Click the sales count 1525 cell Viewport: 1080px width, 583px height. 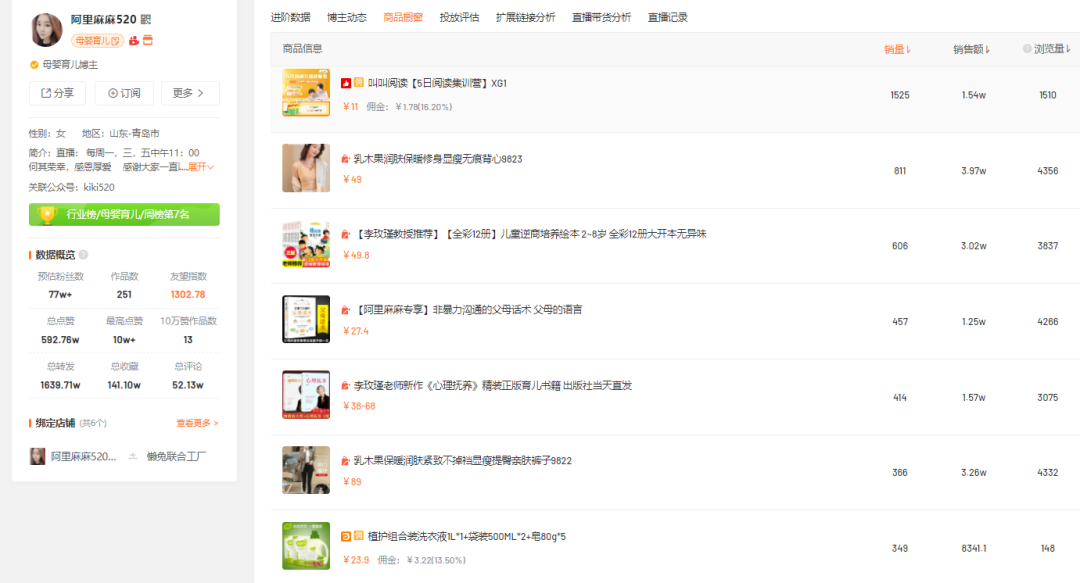pyautogui.click(x=900, y=95)
